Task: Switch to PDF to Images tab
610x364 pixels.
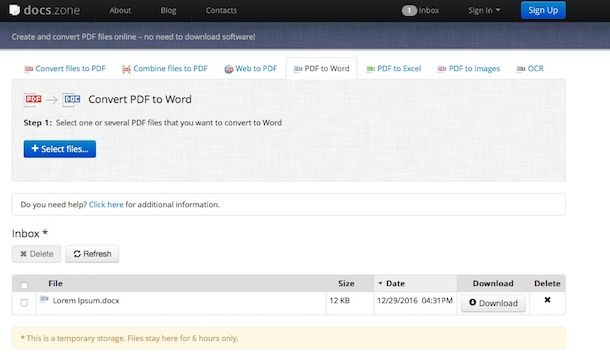Action: tap(469, 69)
